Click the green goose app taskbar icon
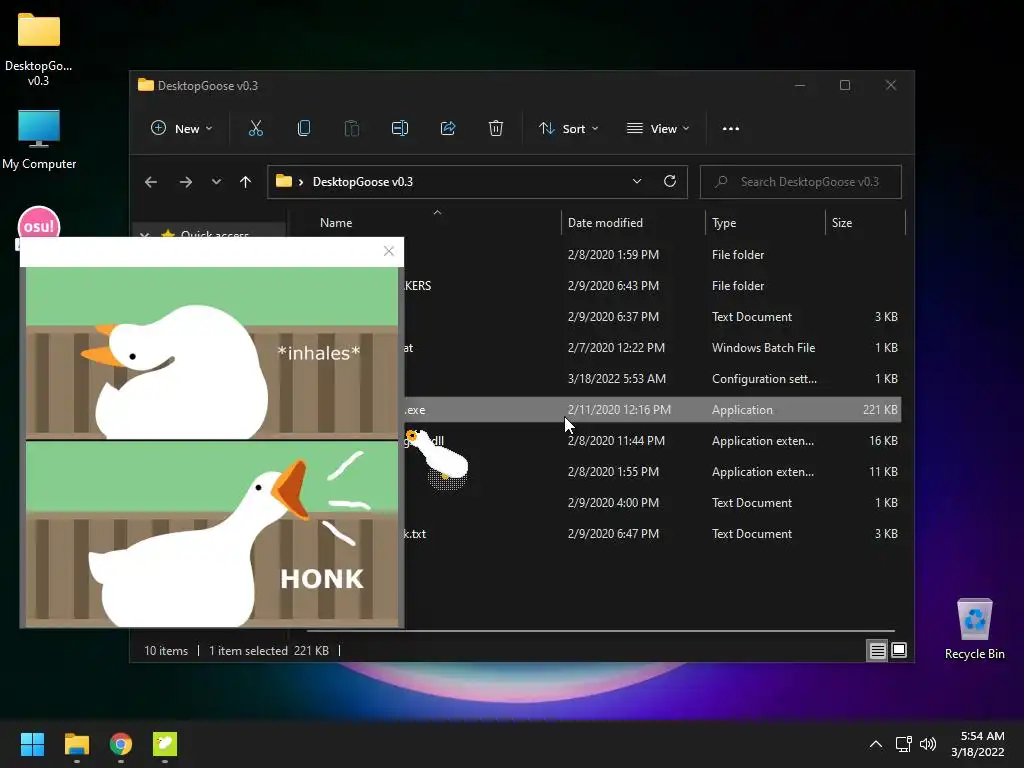 165,744
